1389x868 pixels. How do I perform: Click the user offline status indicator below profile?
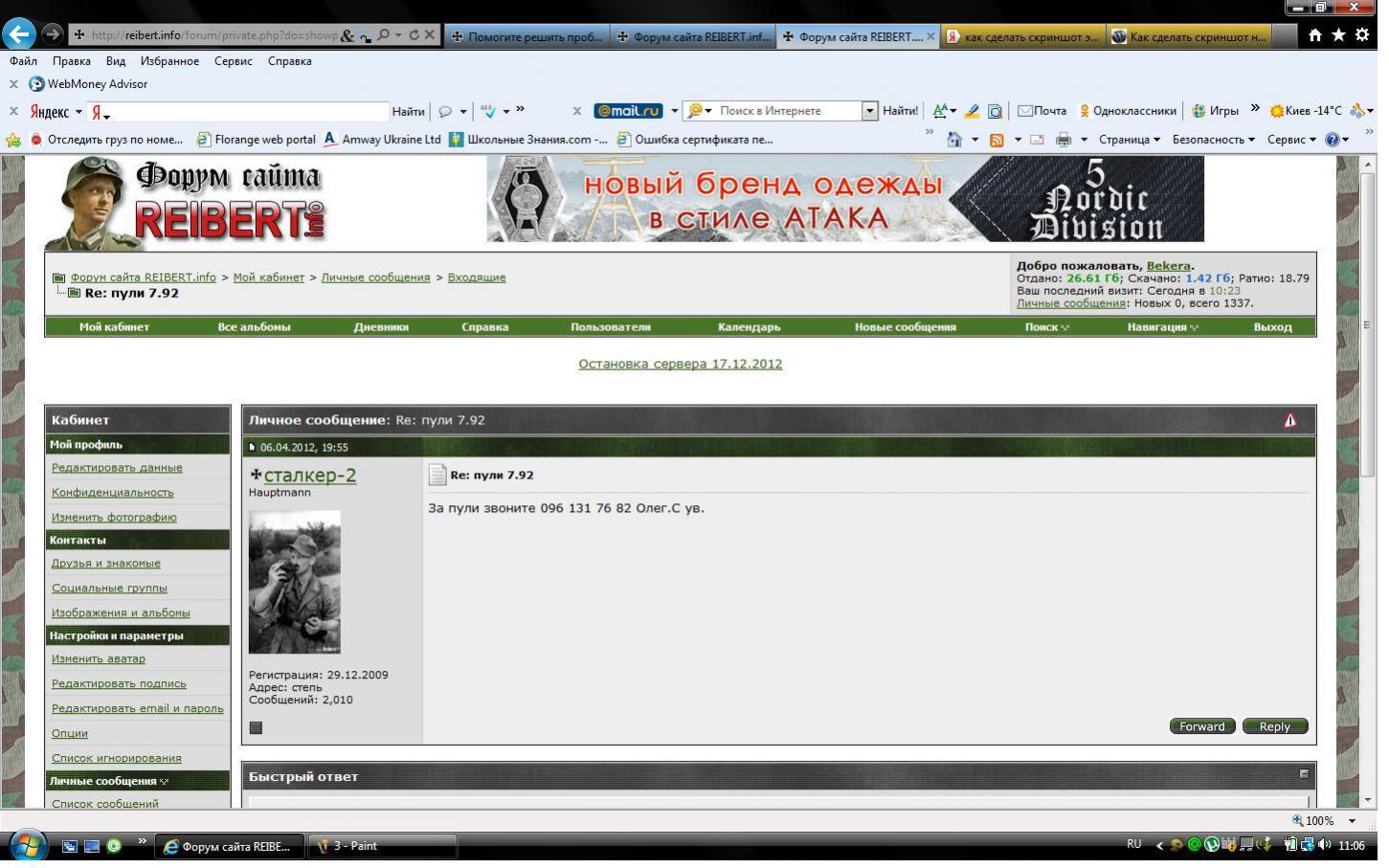click(x=256, y=728)
